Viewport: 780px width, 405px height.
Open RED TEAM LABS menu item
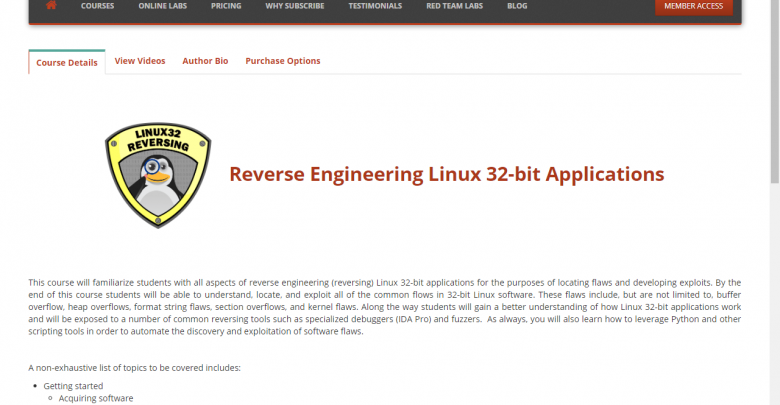(x=454, y=6)
